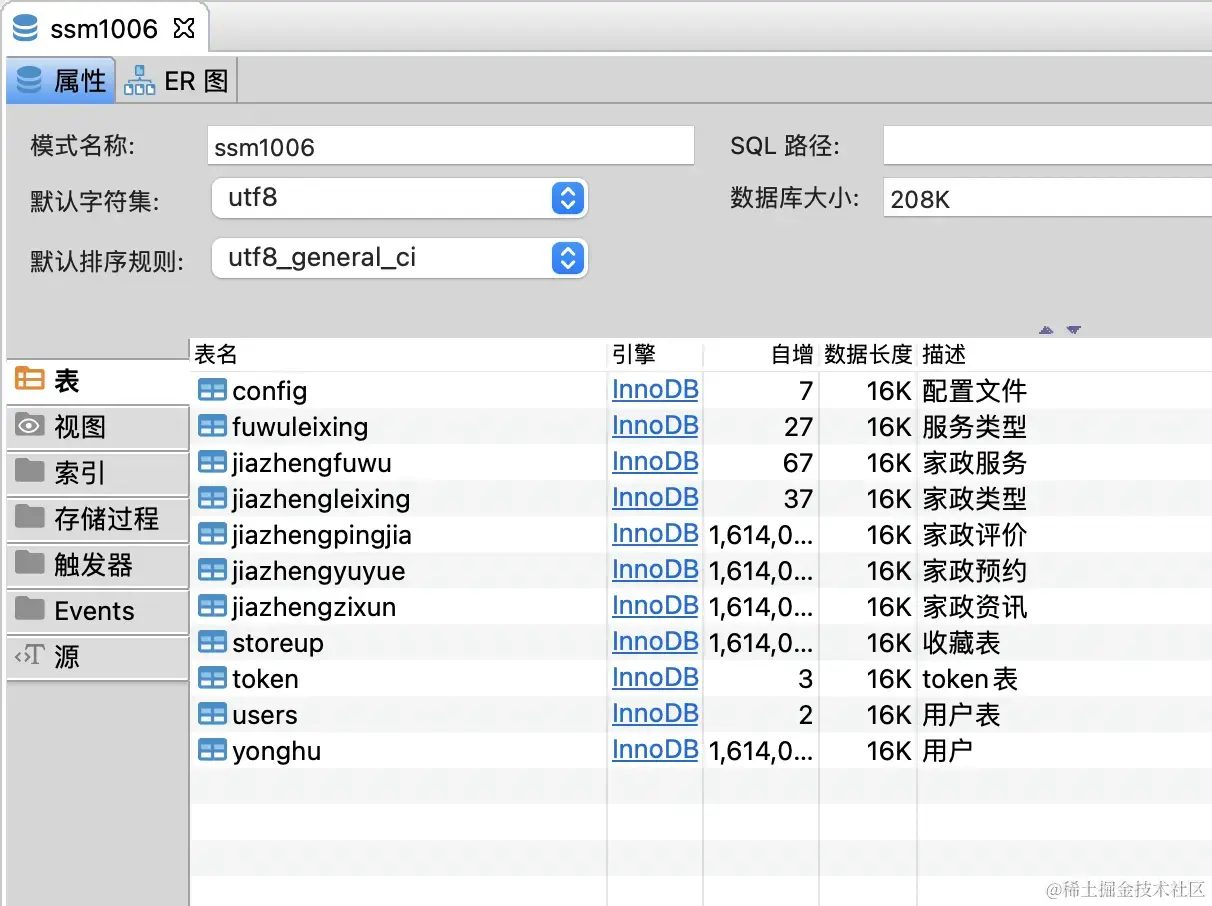Select the jiazhengpingjia table name
The image size is (1212, 906).
point(322,536)
